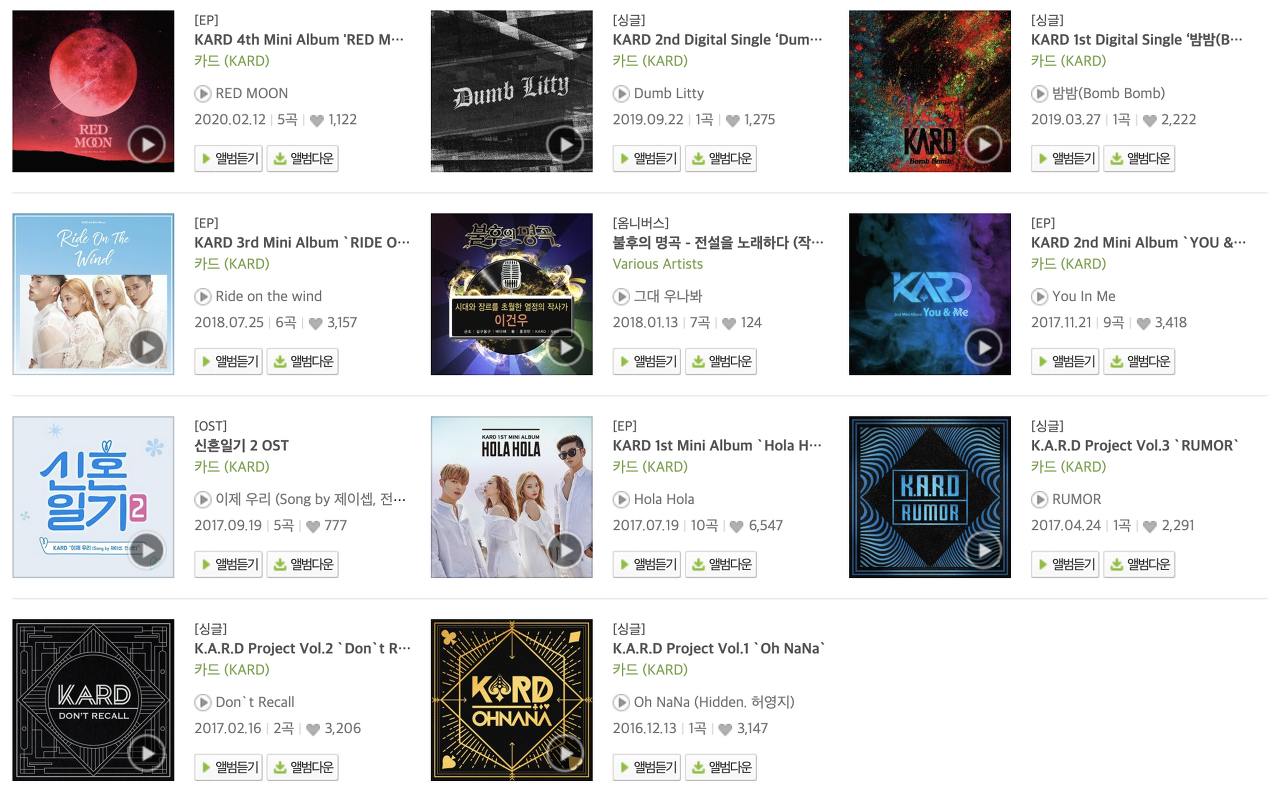Viewport: 1280px width, 796px height.
Task: Download the 신혼일기 2 OST album
Action: [x=302, y=564]
